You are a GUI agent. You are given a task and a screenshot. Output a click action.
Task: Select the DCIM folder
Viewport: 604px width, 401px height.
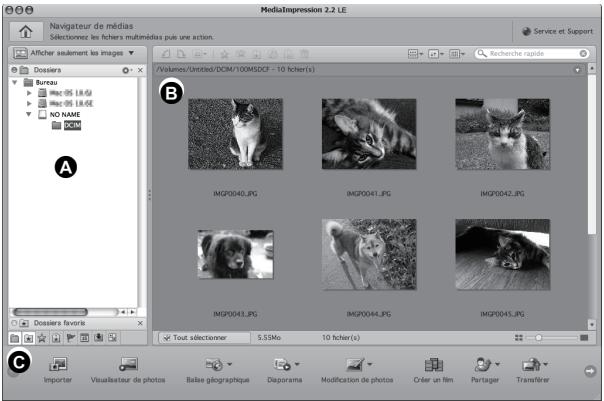point(72,125)
